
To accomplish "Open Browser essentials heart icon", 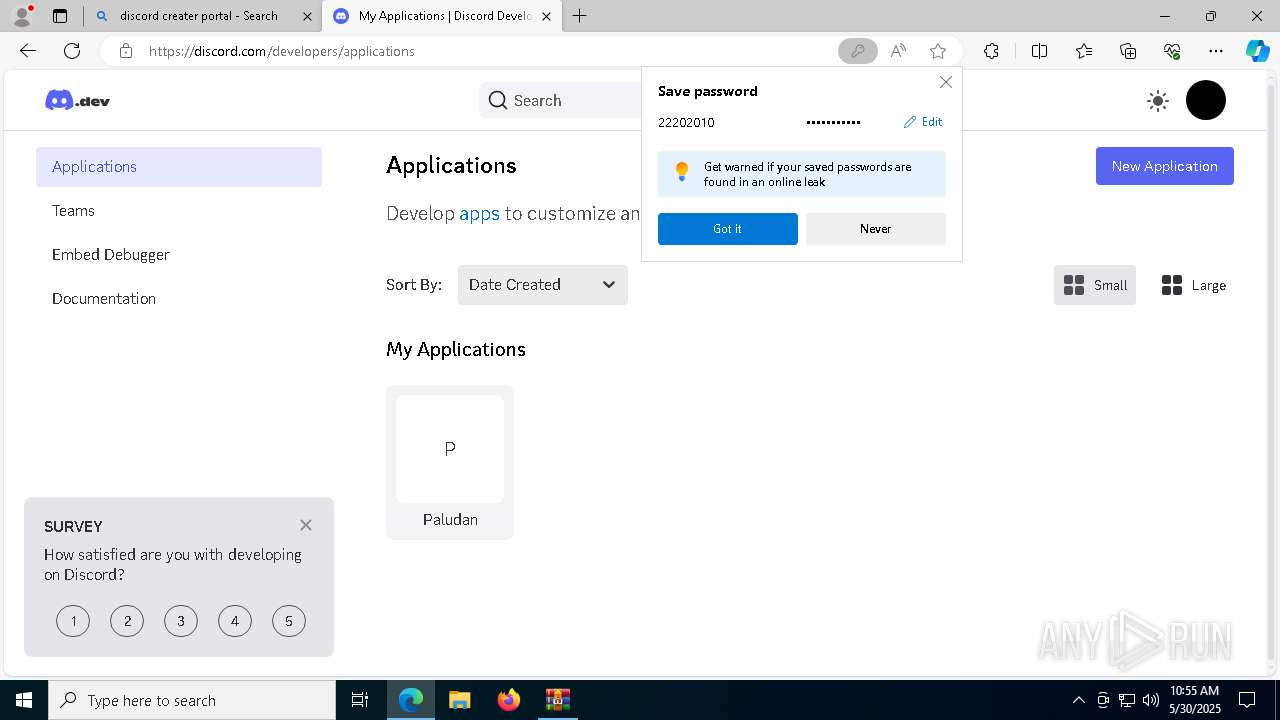I will pyautogui.click(x=1172, y=51).
